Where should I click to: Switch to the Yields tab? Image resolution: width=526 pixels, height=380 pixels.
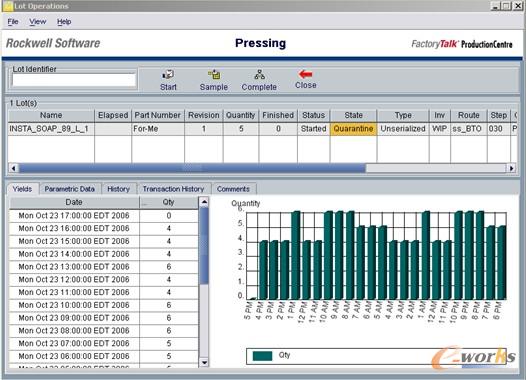coord(22,189)
